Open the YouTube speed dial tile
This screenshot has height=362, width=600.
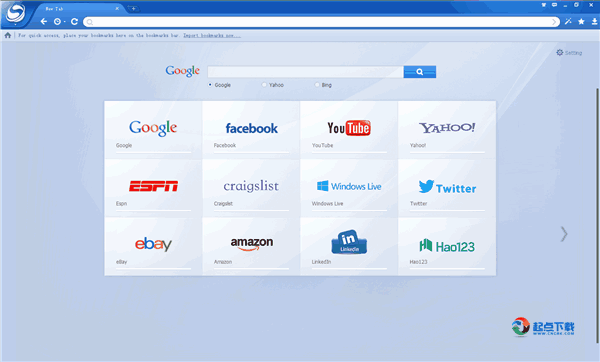point(349,130)
